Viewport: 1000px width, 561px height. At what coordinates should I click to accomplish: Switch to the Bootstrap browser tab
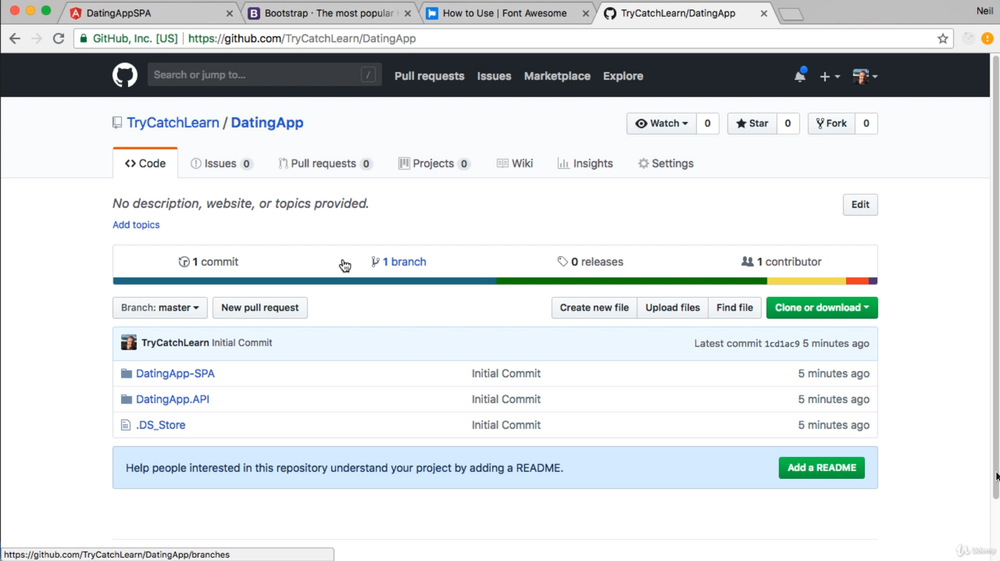[x=329, y=13]
